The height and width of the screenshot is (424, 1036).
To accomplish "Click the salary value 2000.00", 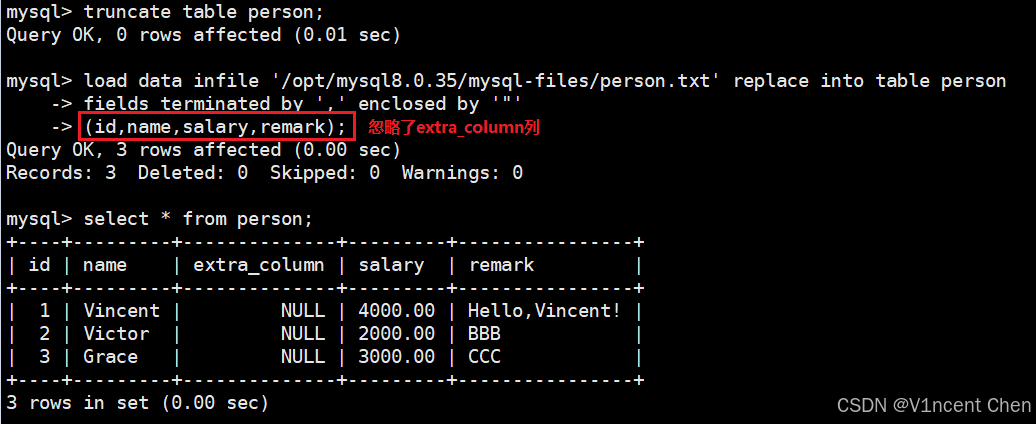I will [396, 334].
